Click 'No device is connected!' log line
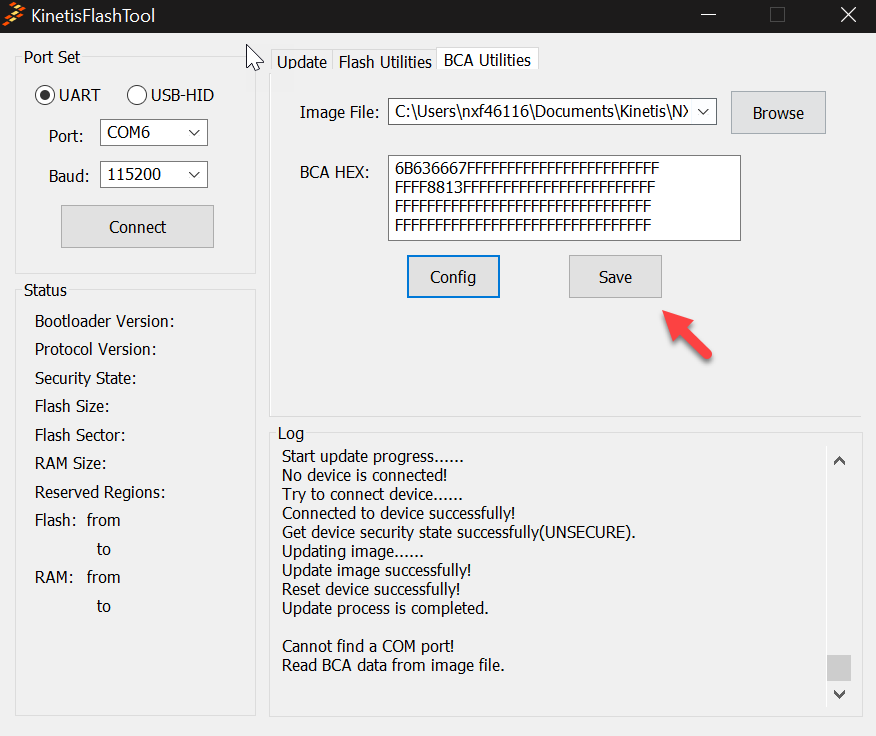 pyautogui.click(x=364, y=475)
